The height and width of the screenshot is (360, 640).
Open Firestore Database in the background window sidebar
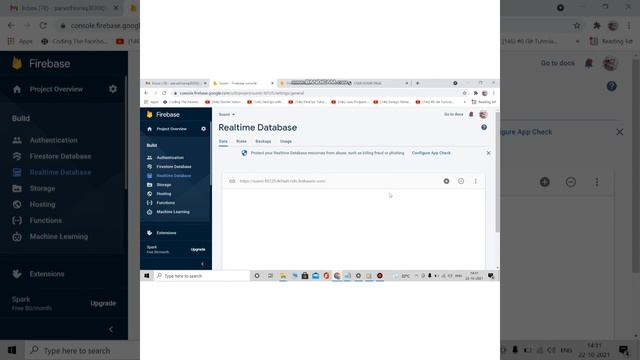pyautogui.click(x=60, y=156)
